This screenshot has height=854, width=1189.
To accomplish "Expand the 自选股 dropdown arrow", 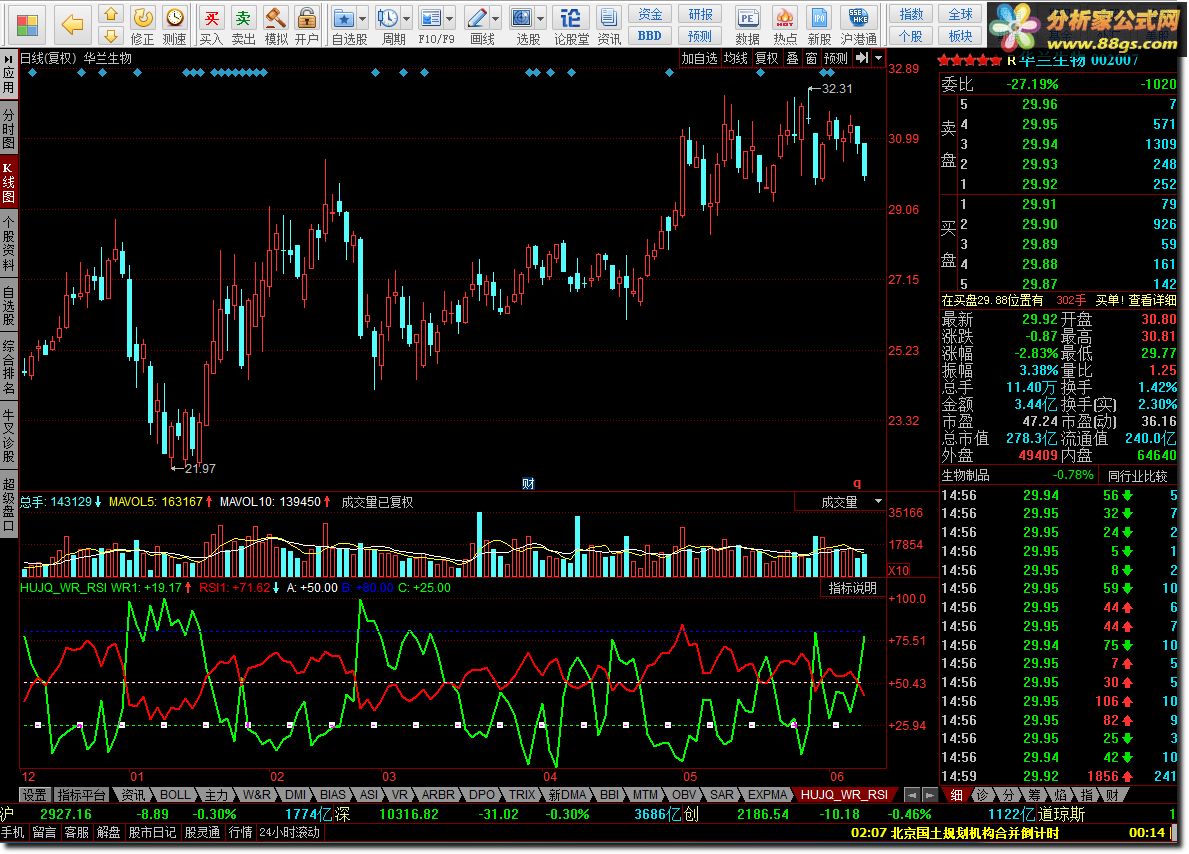I will click(362, 17).
